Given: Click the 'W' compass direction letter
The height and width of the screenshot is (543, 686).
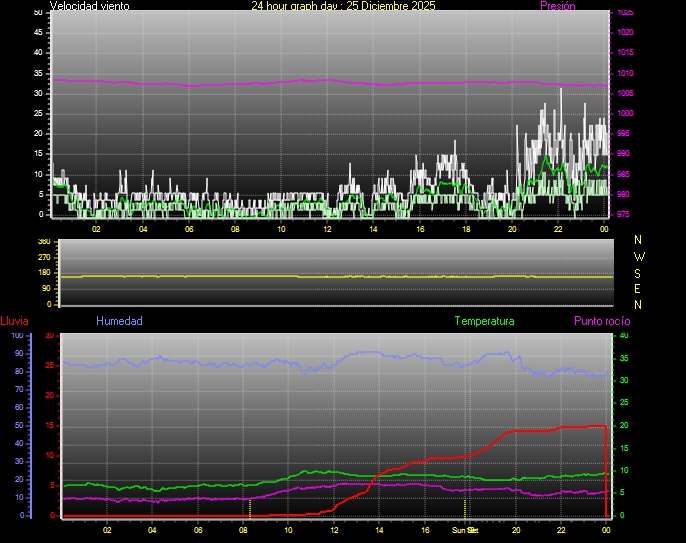Looking at the screenshot, I should tap(639, 256).
